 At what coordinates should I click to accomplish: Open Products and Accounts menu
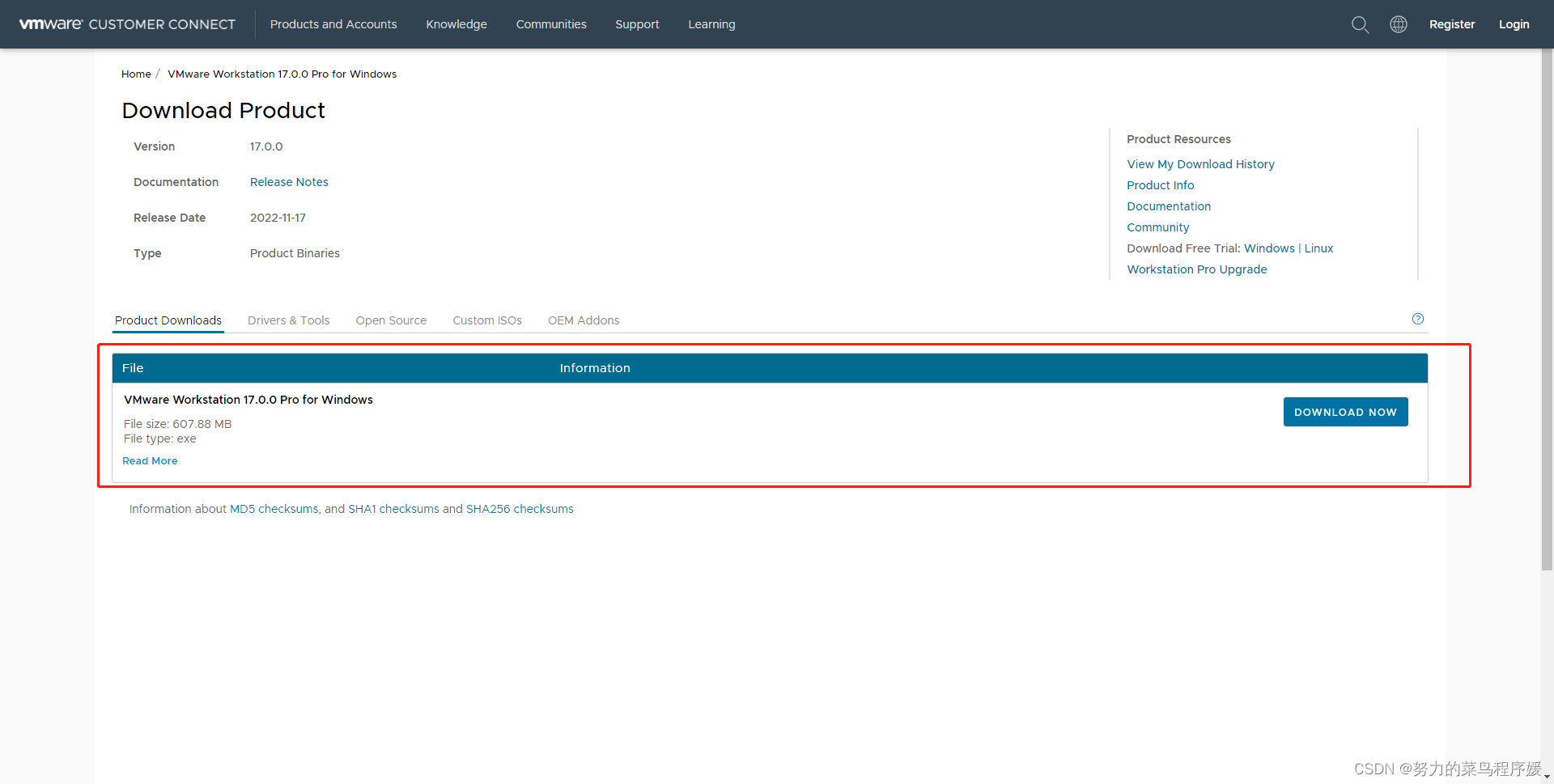333,24
